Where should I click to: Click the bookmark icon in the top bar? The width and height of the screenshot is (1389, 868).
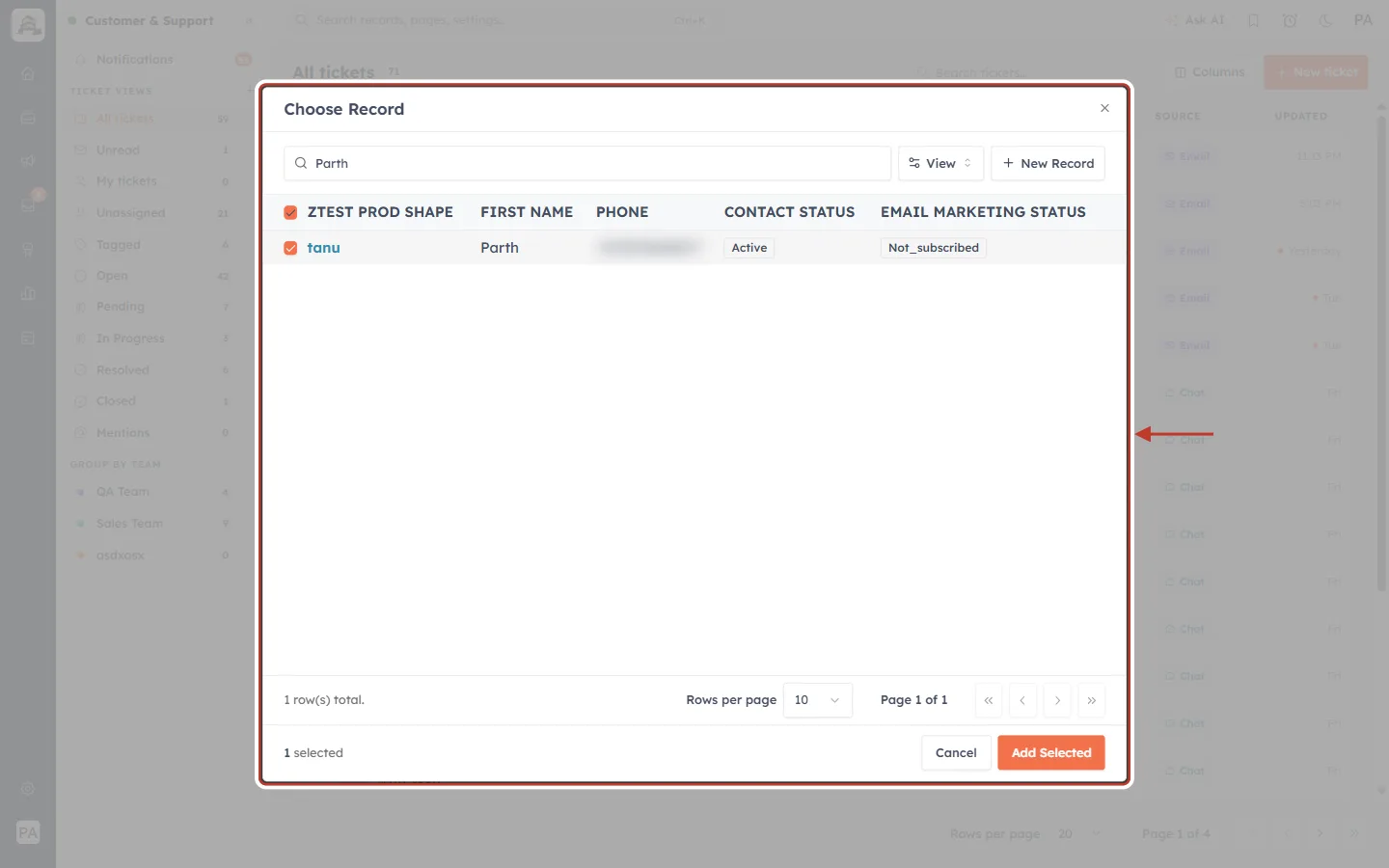[1254, 20]
